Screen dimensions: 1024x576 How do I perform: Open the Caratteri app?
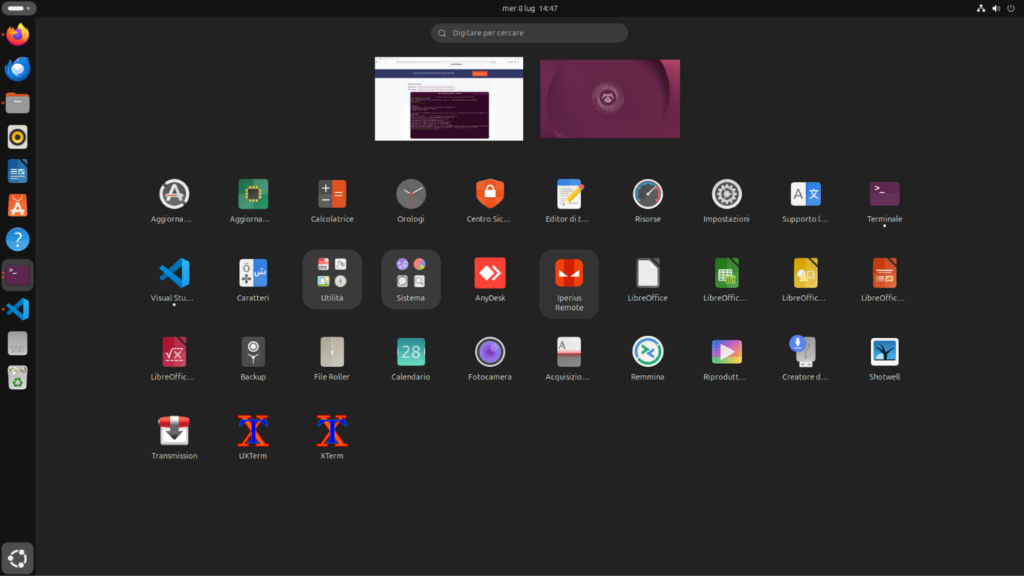[x=253, y=273]
